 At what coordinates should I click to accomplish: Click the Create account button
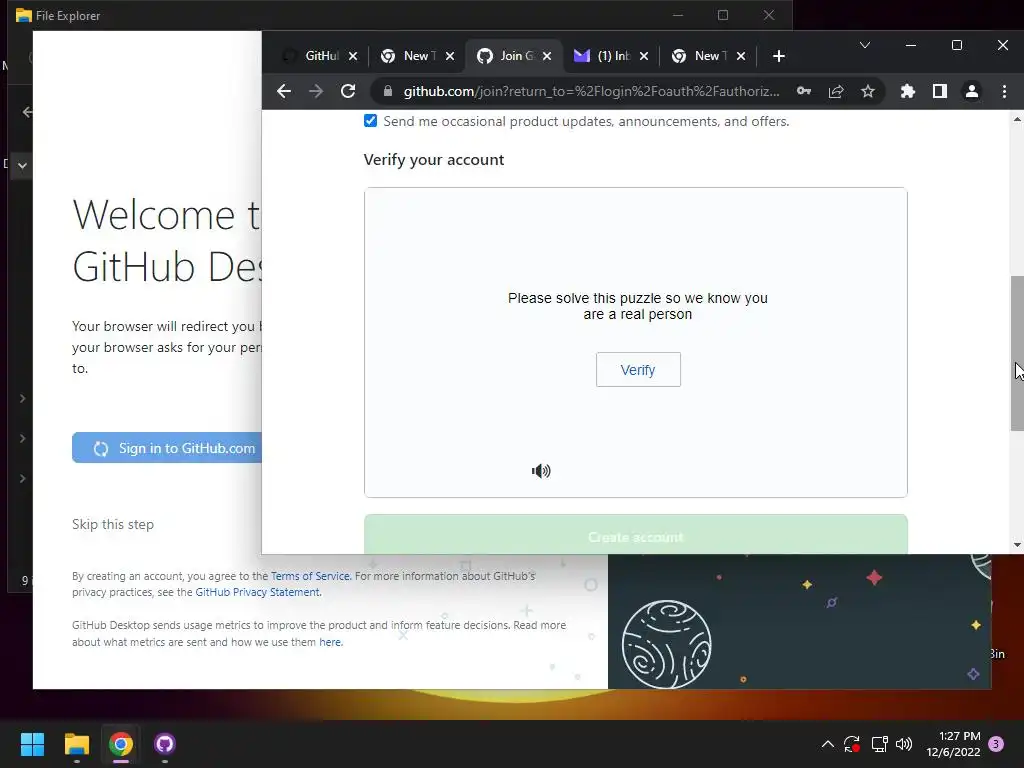[635, 534]
